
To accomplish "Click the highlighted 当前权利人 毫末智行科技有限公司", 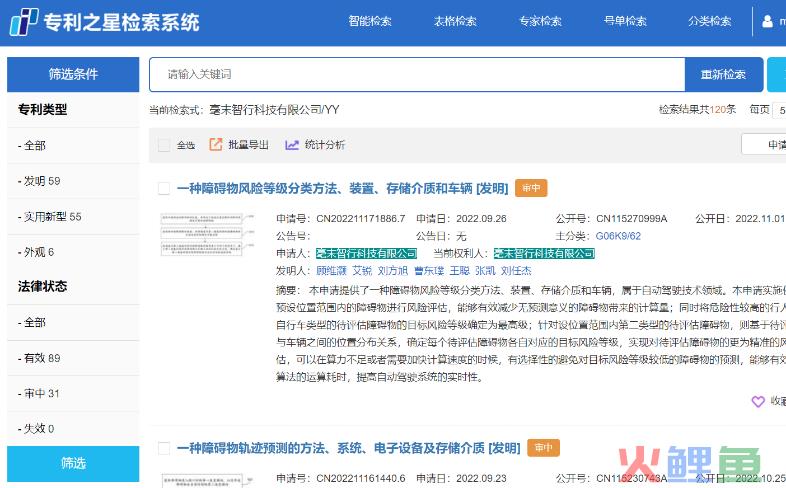I will click(x=544, y=254).
